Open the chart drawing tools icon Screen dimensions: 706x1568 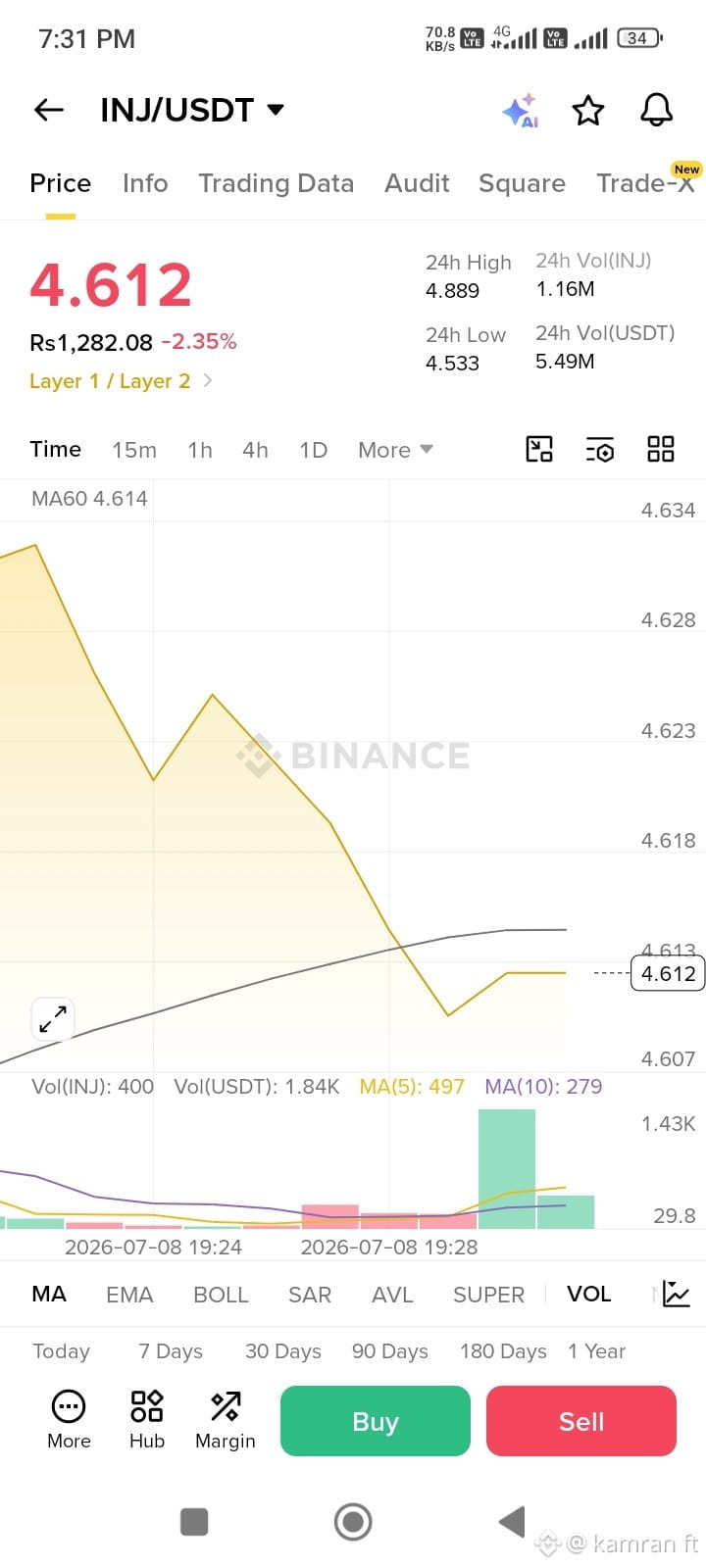539,449
